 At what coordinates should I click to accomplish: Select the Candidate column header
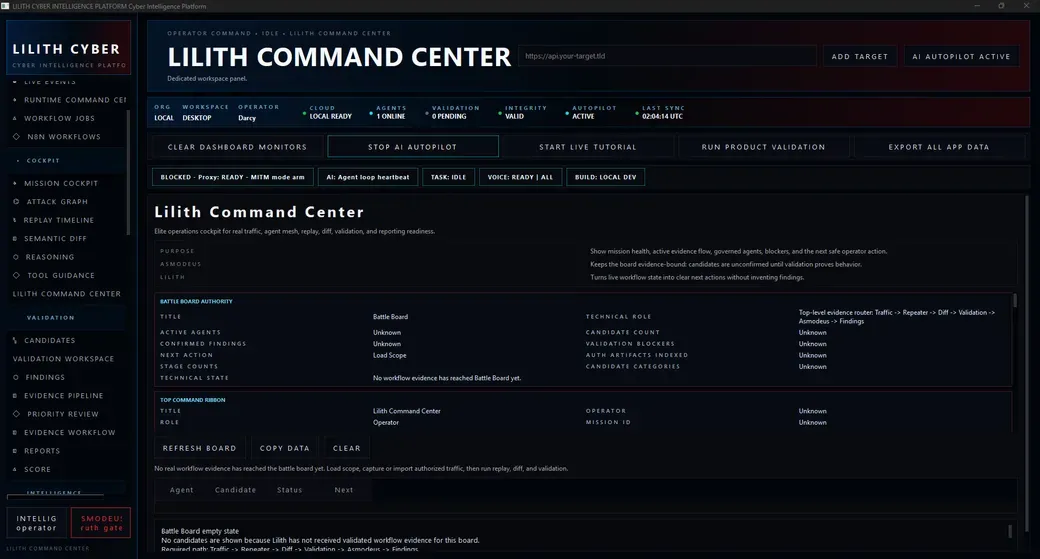tap(235, 490)
